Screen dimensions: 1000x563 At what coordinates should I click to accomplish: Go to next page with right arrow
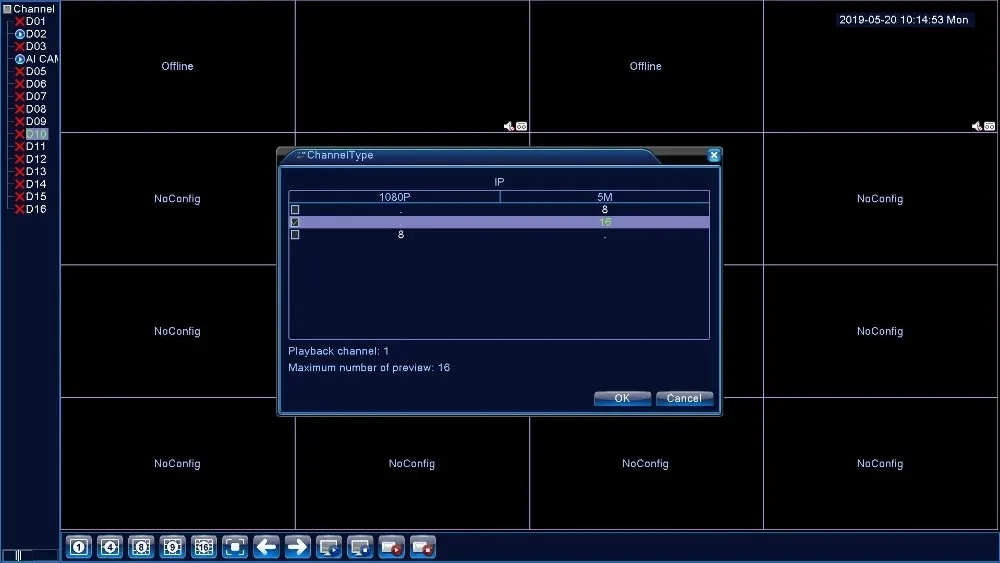click(x=297, y=547)
